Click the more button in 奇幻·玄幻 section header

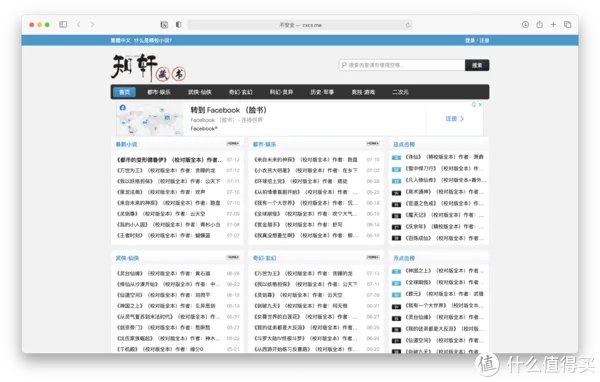click(x=373, y=257)
